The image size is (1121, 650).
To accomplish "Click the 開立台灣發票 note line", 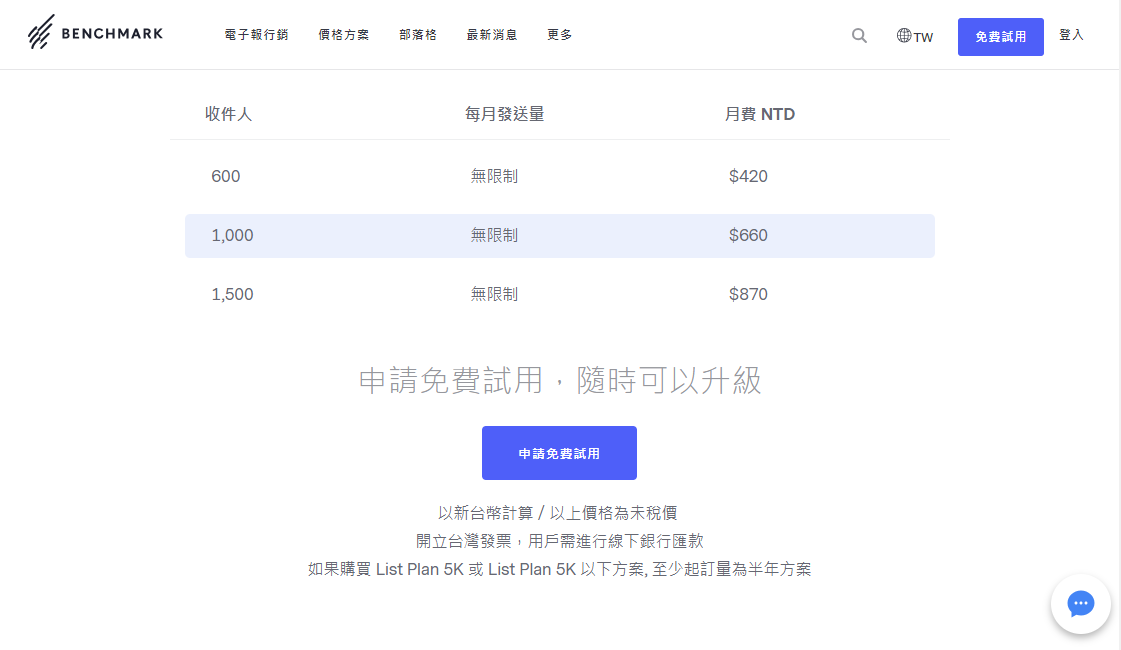I will [560, 541].
